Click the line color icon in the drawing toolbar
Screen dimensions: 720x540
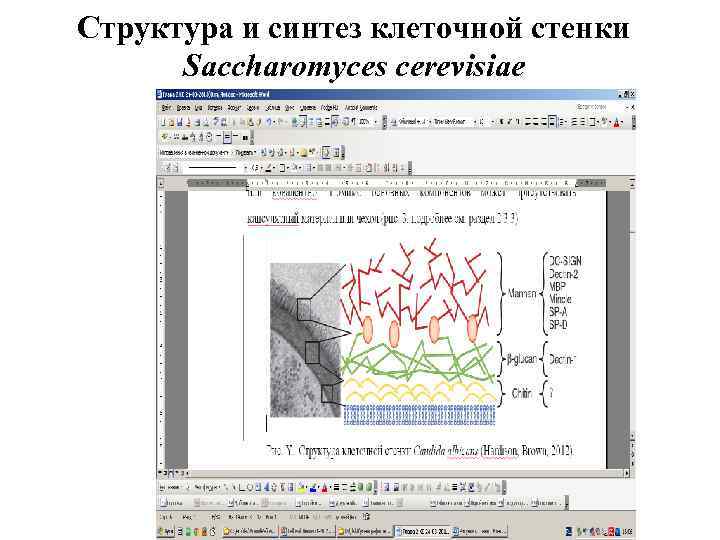click(x=313, y=488)
